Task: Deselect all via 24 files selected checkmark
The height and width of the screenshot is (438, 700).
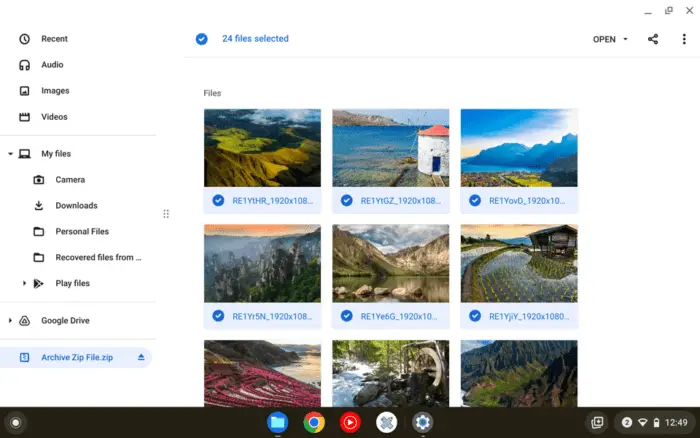Action: coord(201,39)
